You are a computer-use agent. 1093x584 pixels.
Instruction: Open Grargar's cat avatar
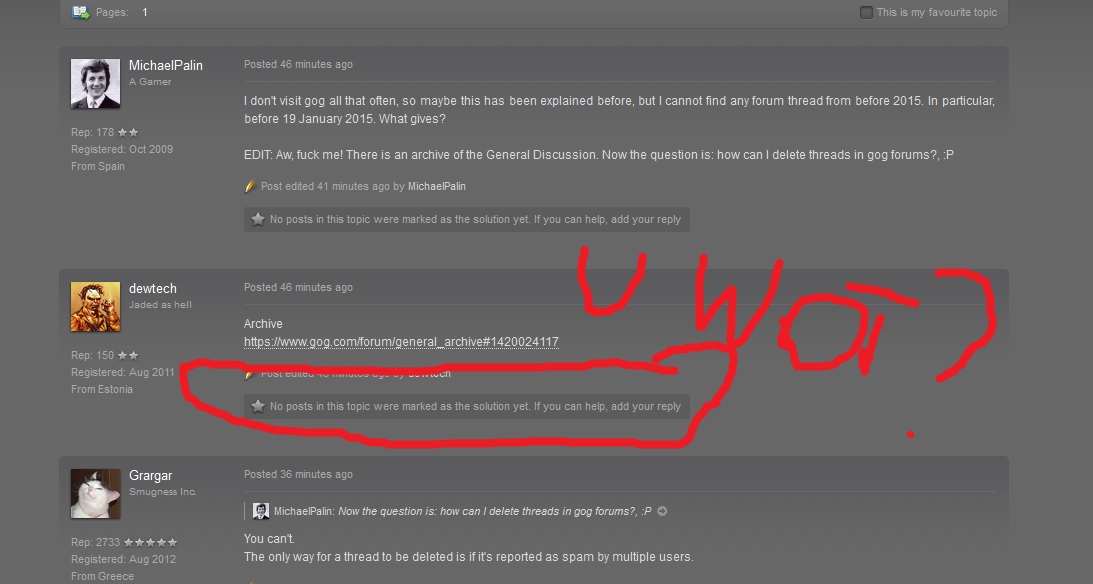95,493
